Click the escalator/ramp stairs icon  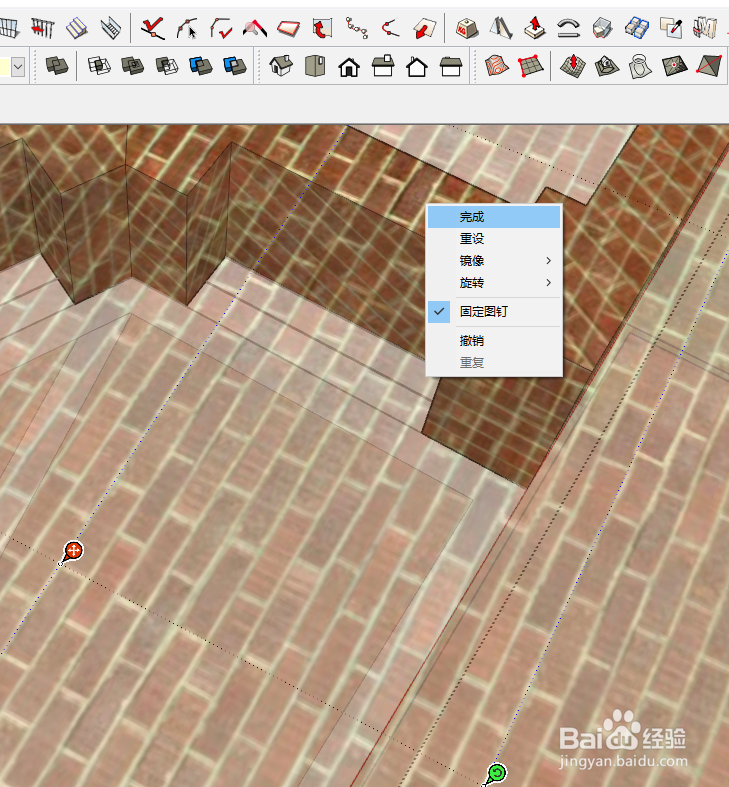(110, 29)
